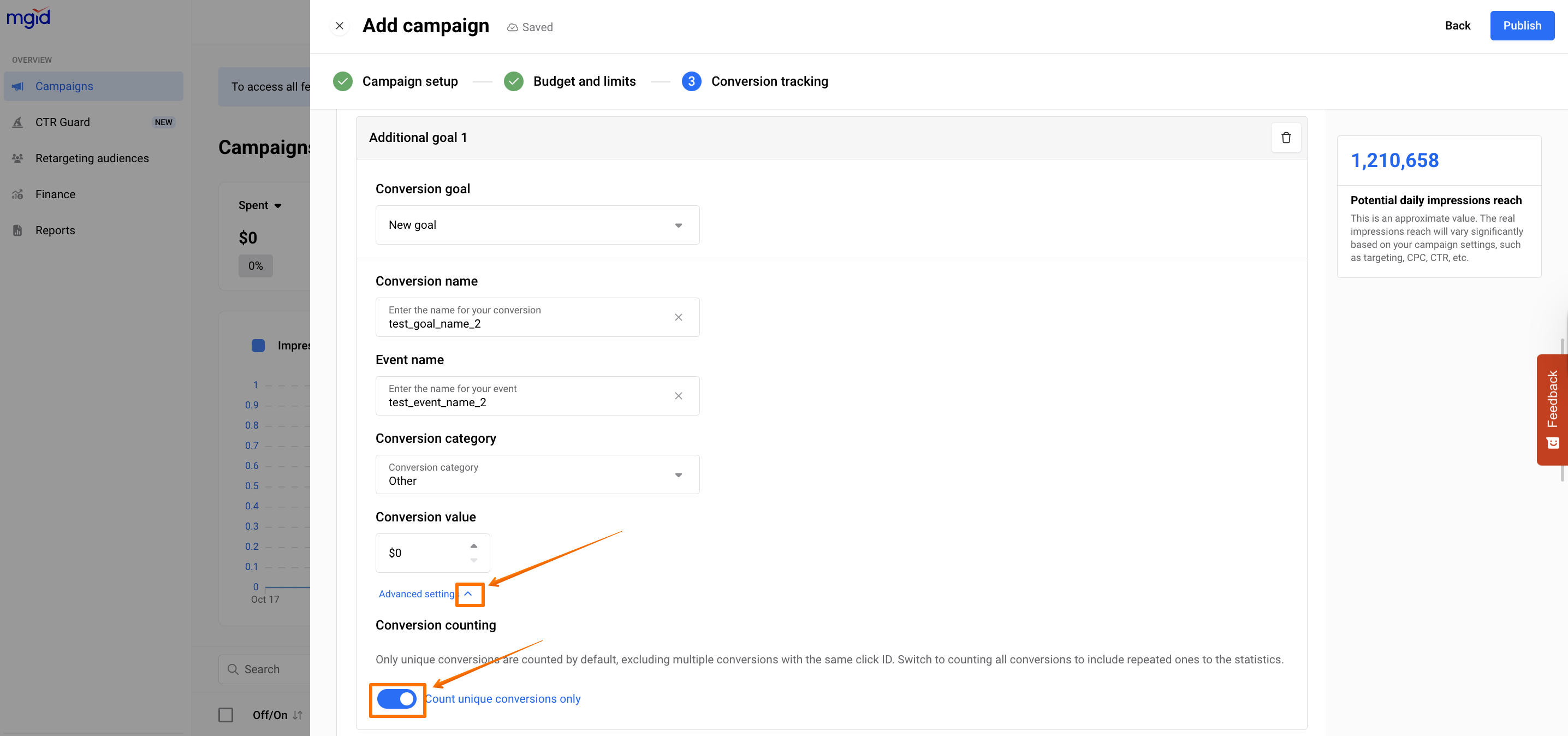
Task: Open the Conversion category dropdown
Action: coord(537,474)
